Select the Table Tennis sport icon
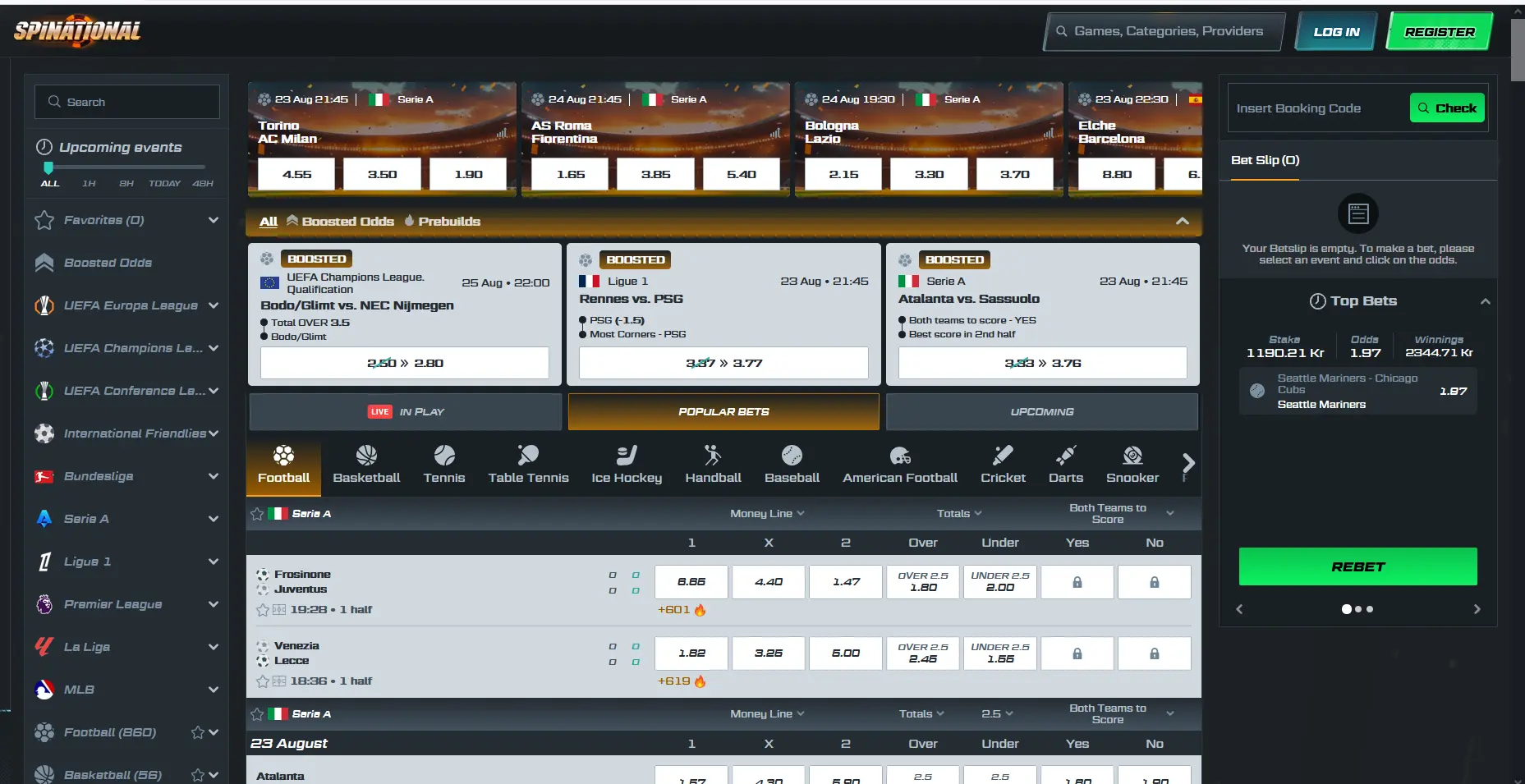Image resolution: width=1525 pixels, height=784 pixels. point(528,456)
